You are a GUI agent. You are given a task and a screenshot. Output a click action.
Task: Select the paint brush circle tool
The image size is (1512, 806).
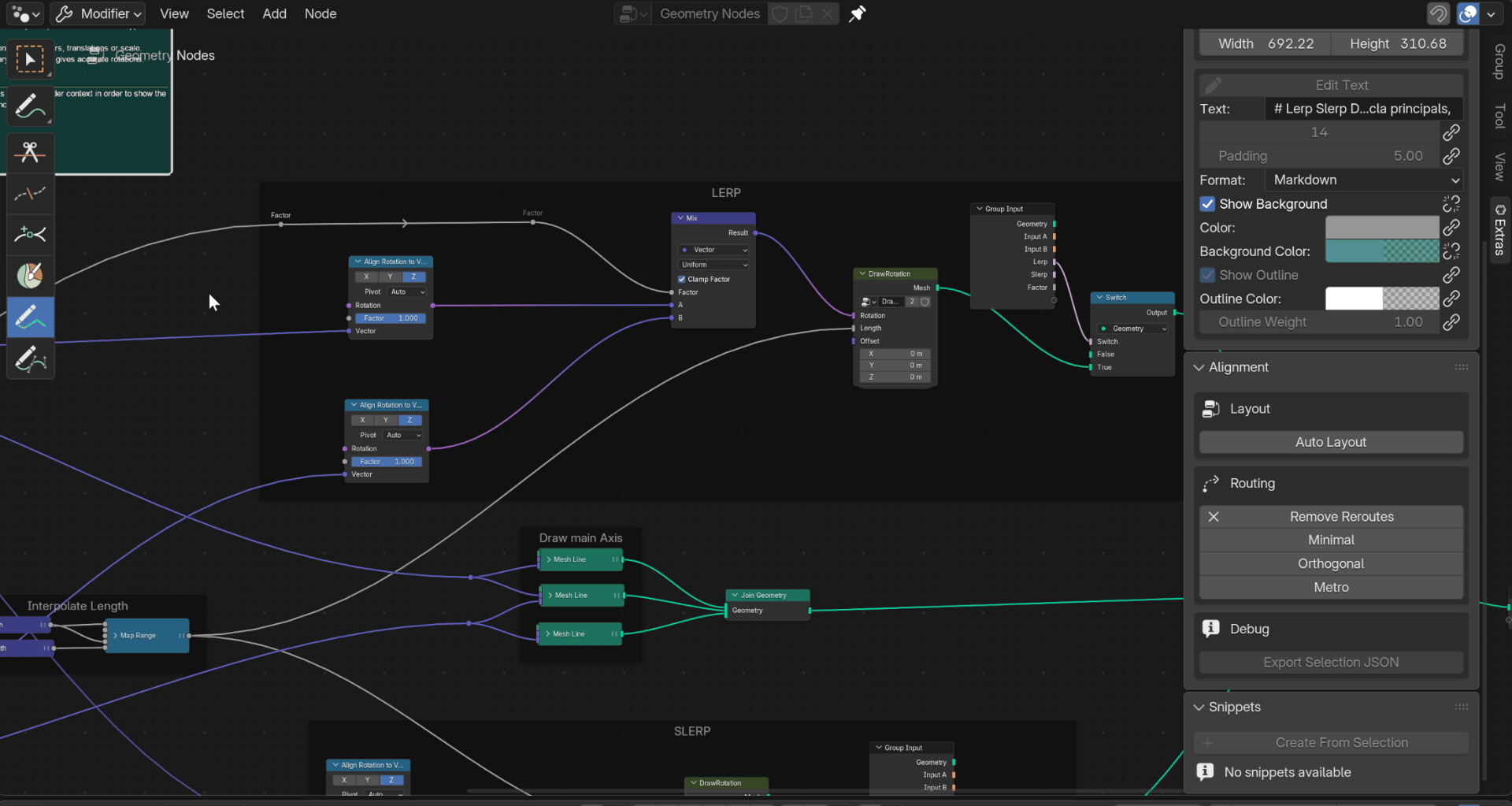(x=30, y=275)
